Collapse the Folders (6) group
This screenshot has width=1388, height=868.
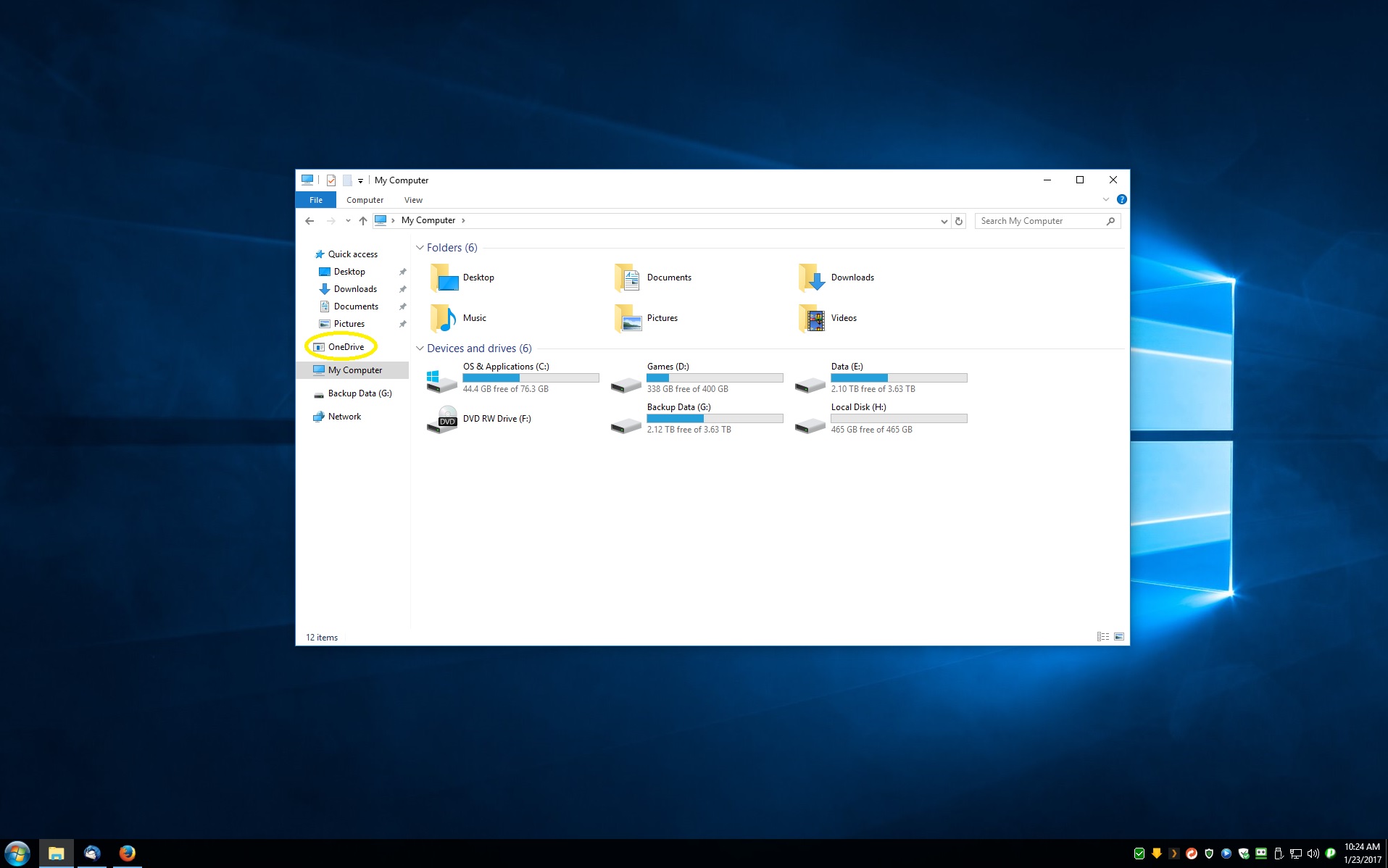click(x=420, y=248)
